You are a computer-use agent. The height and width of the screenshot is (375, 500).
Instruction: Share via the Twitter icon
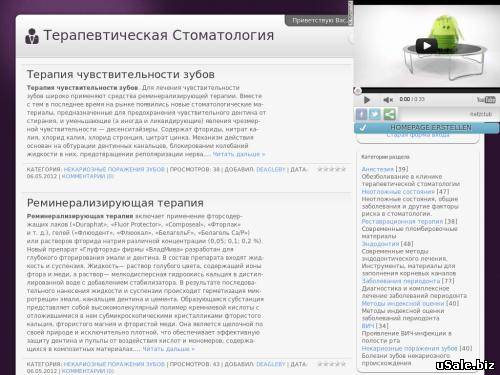(x=375, y=114)
